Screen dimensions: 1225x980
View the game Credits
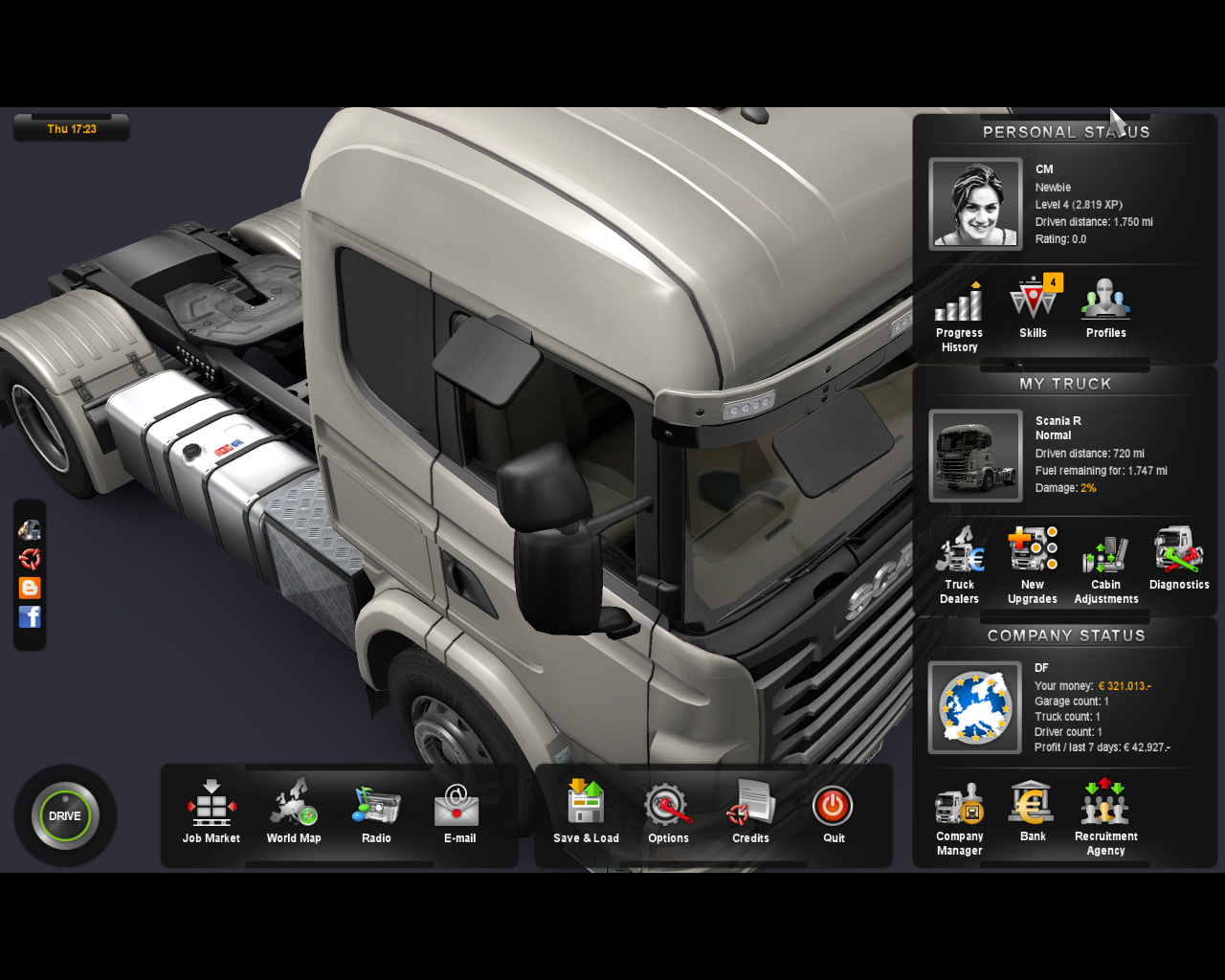[750, 812]
